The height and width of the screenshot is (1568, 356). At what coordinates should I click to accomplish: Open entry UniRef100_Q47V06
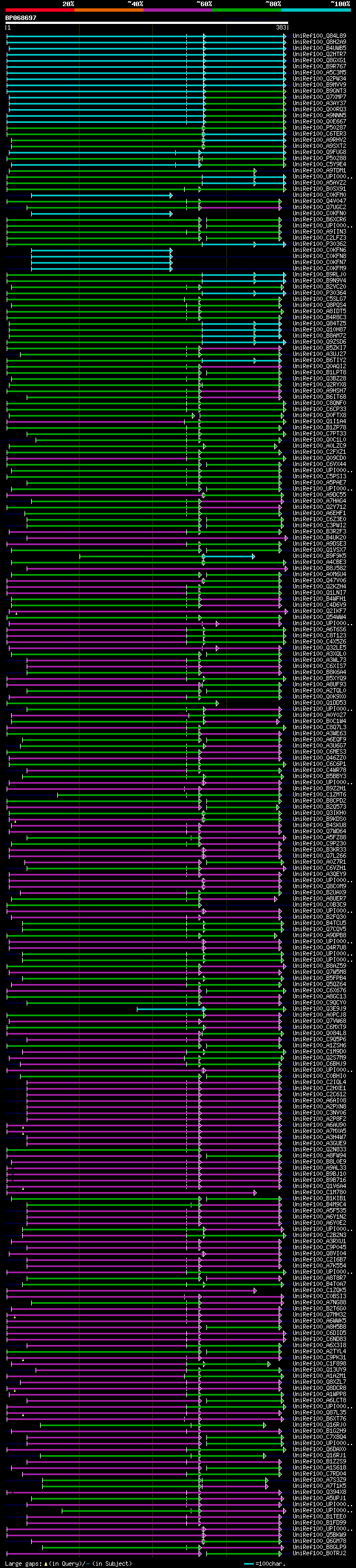click(319, 581)
